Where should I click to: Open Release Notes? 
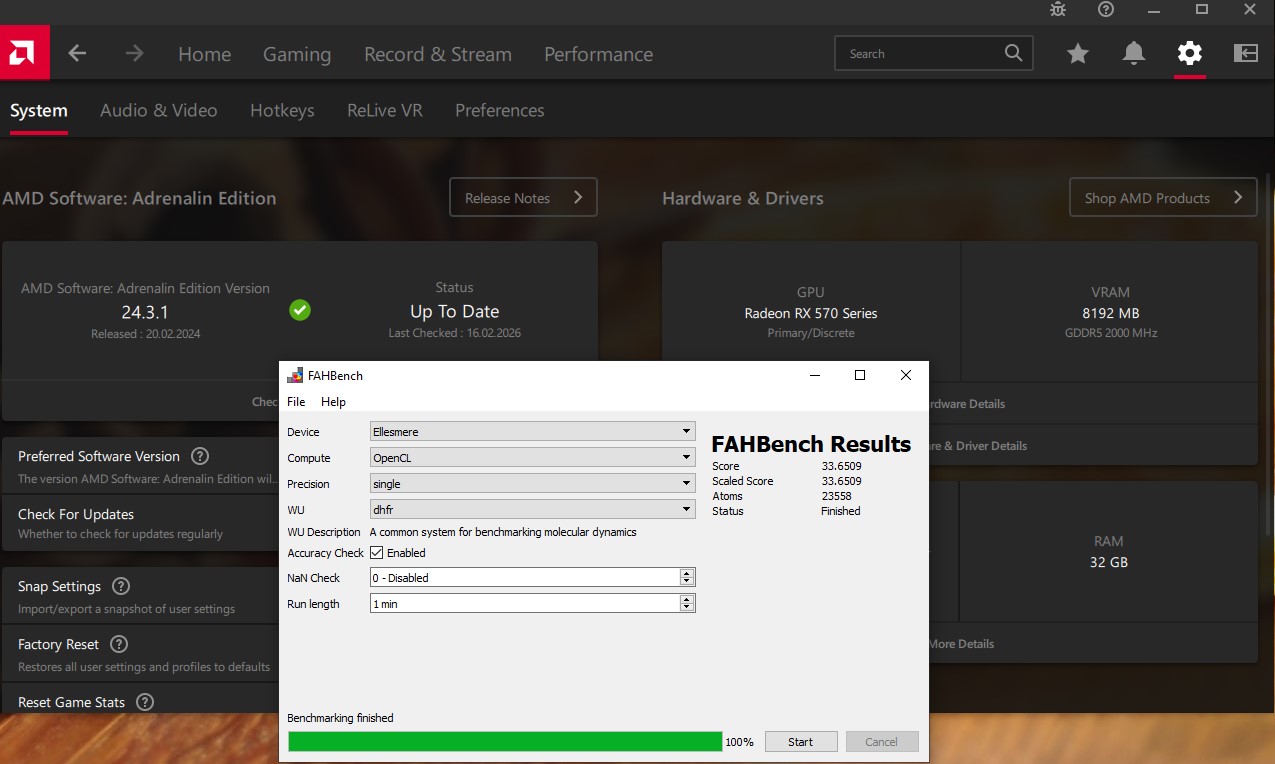(523, 197)
